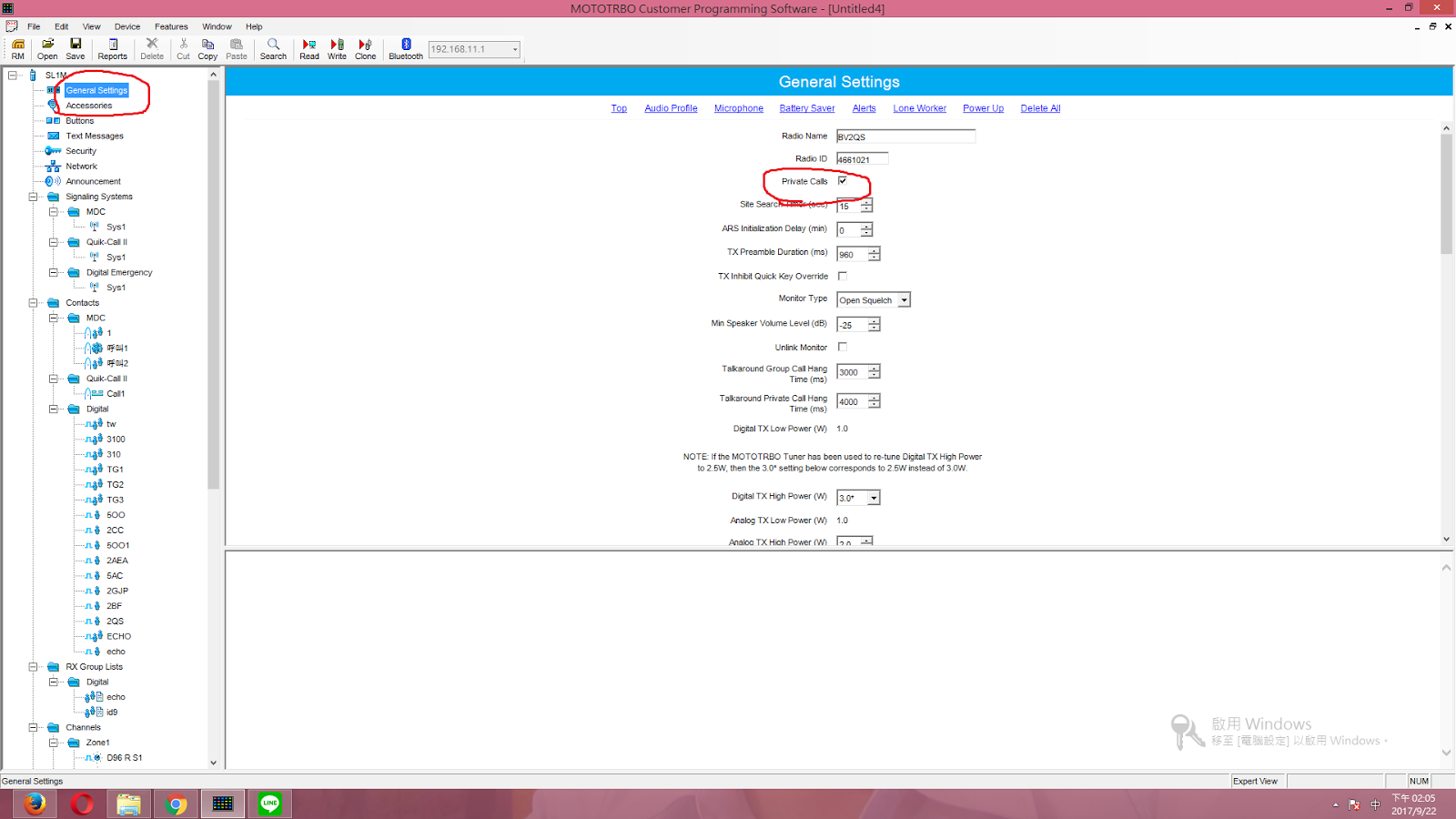Collapse the SL1M root node
Screen dimensions: 1456x819
point(13,76)
